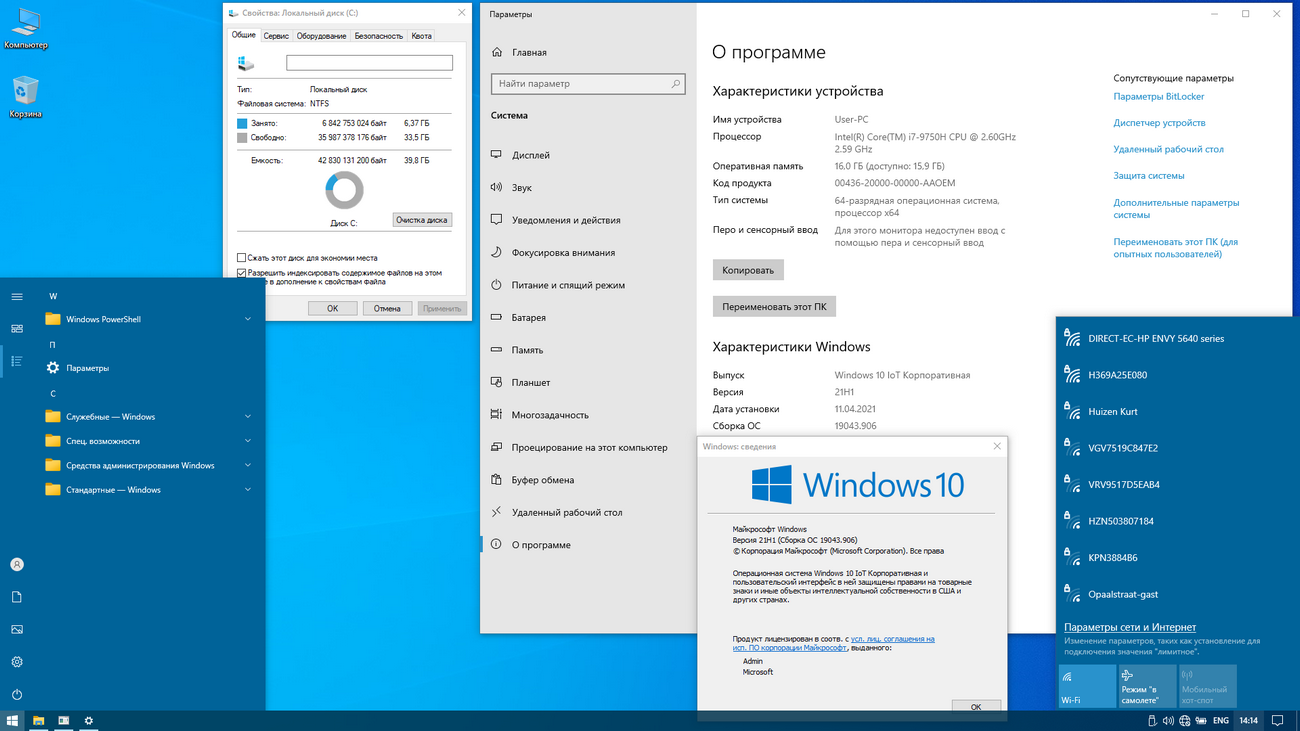
Task: Open the Компьютер desktop icon
Action: click(x=25, y=28)
